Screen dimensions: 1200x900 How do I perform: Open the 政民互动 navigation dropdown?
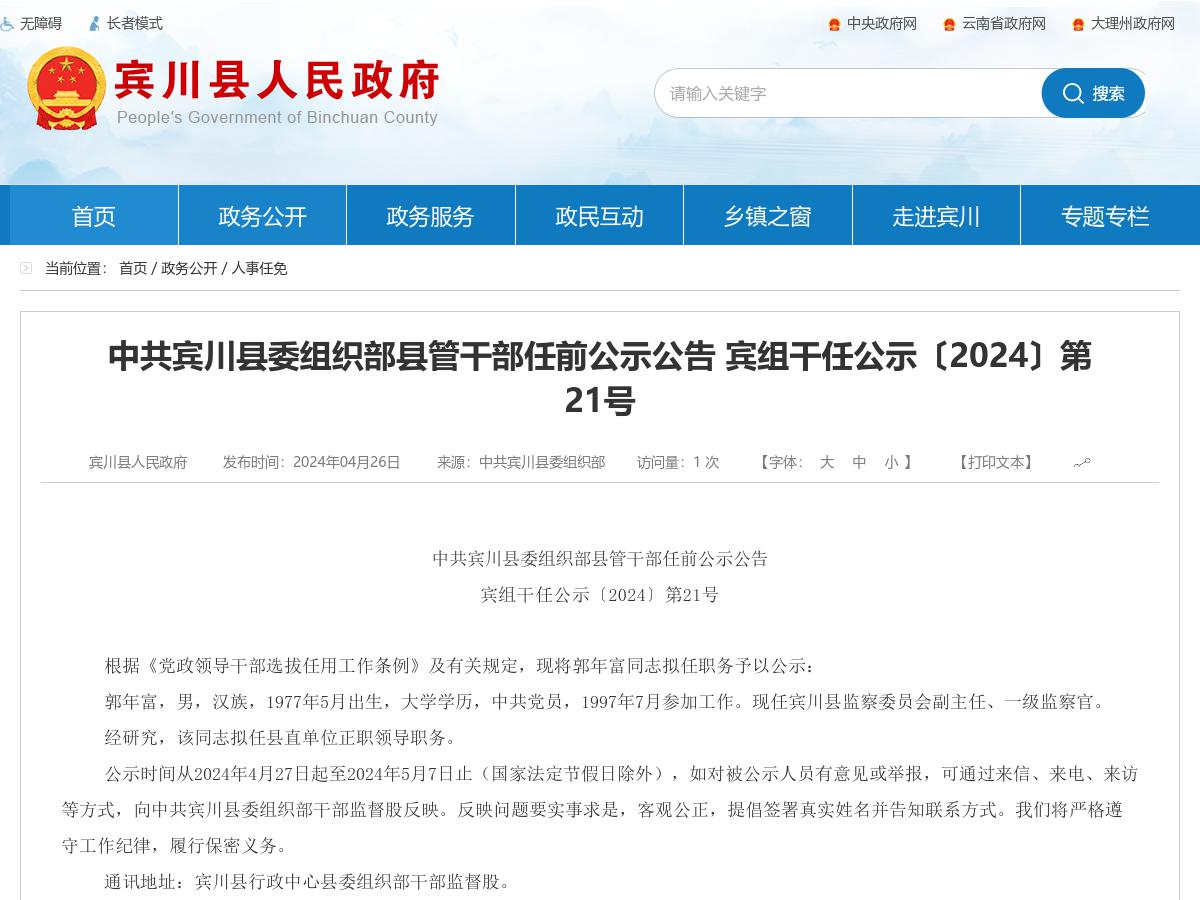point(598,215)
